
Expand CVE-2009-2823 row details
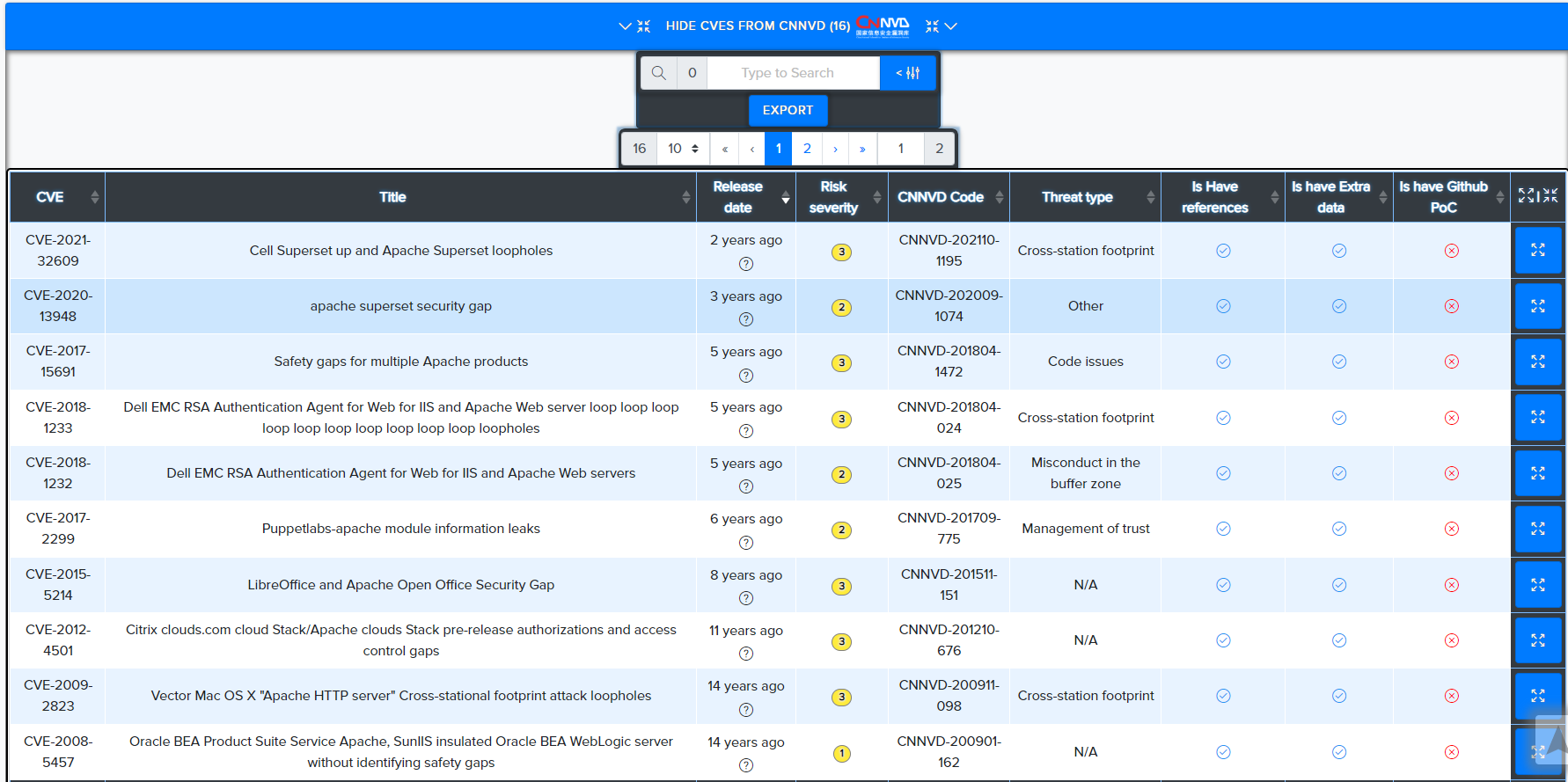pos(1538,696)
